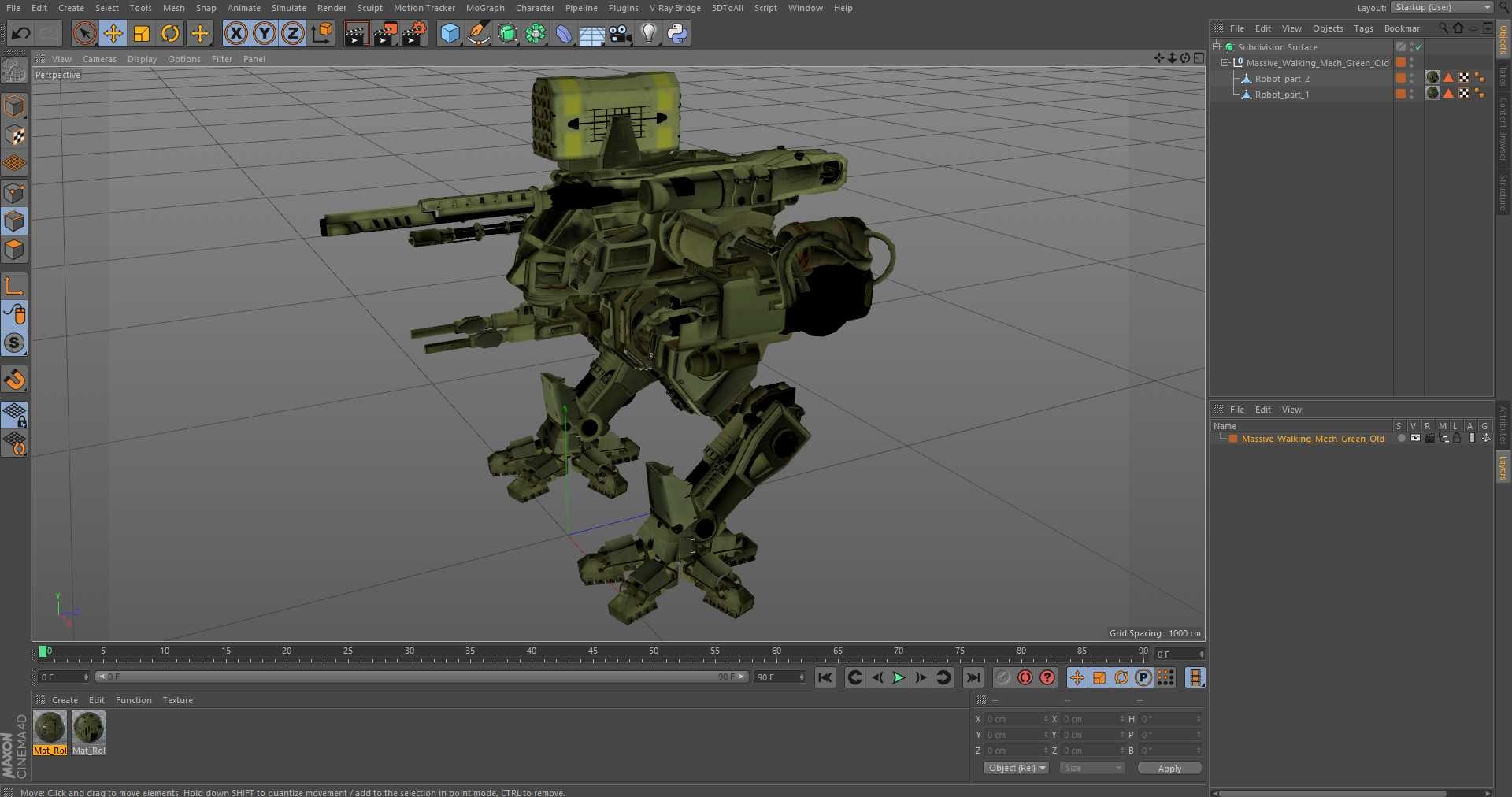Toggle layer lock for Massive_Walking_Mech_Green_Old
The height and width of the screenshot is (797, 1512).
(x=1458, y=439)
